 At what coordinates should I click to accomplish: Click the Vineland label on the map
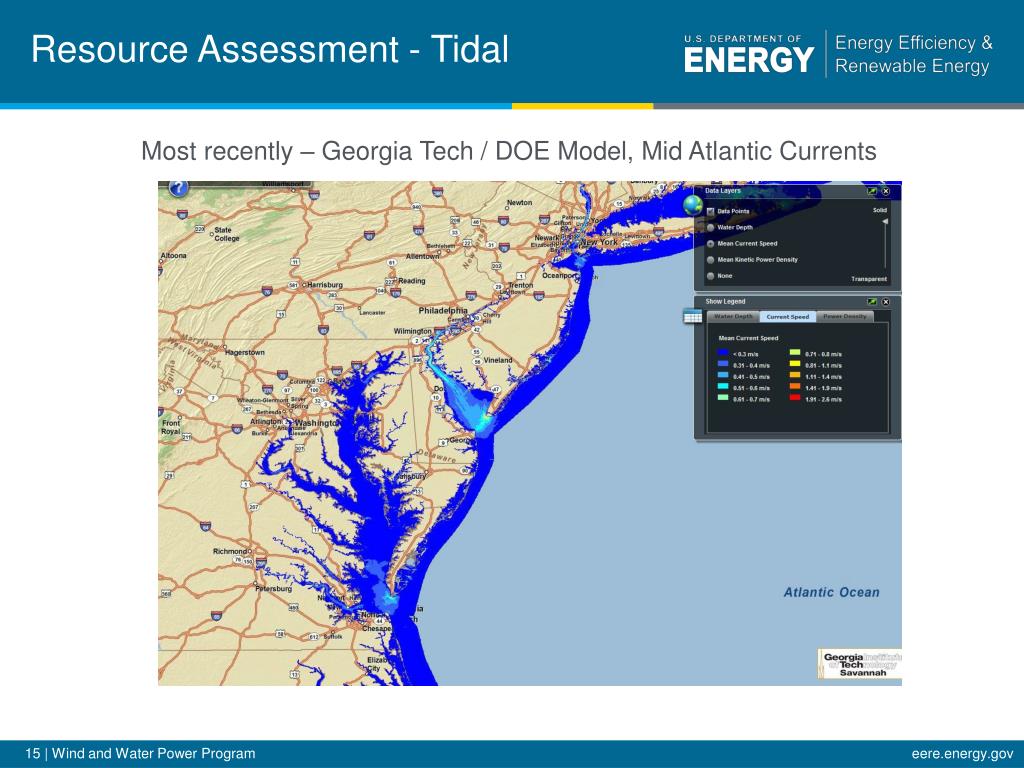[498, 360]
